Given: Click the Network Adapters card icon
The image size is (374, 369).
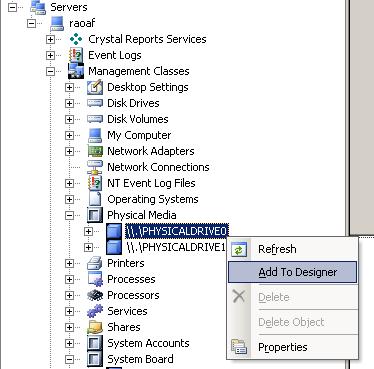Looking at the screenshot, I should tap(95, 151).
